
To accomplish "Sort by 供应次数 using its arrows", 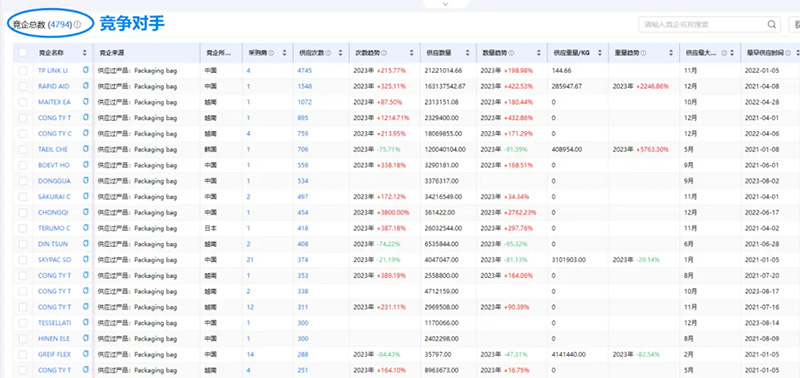I will pos(340,53).
